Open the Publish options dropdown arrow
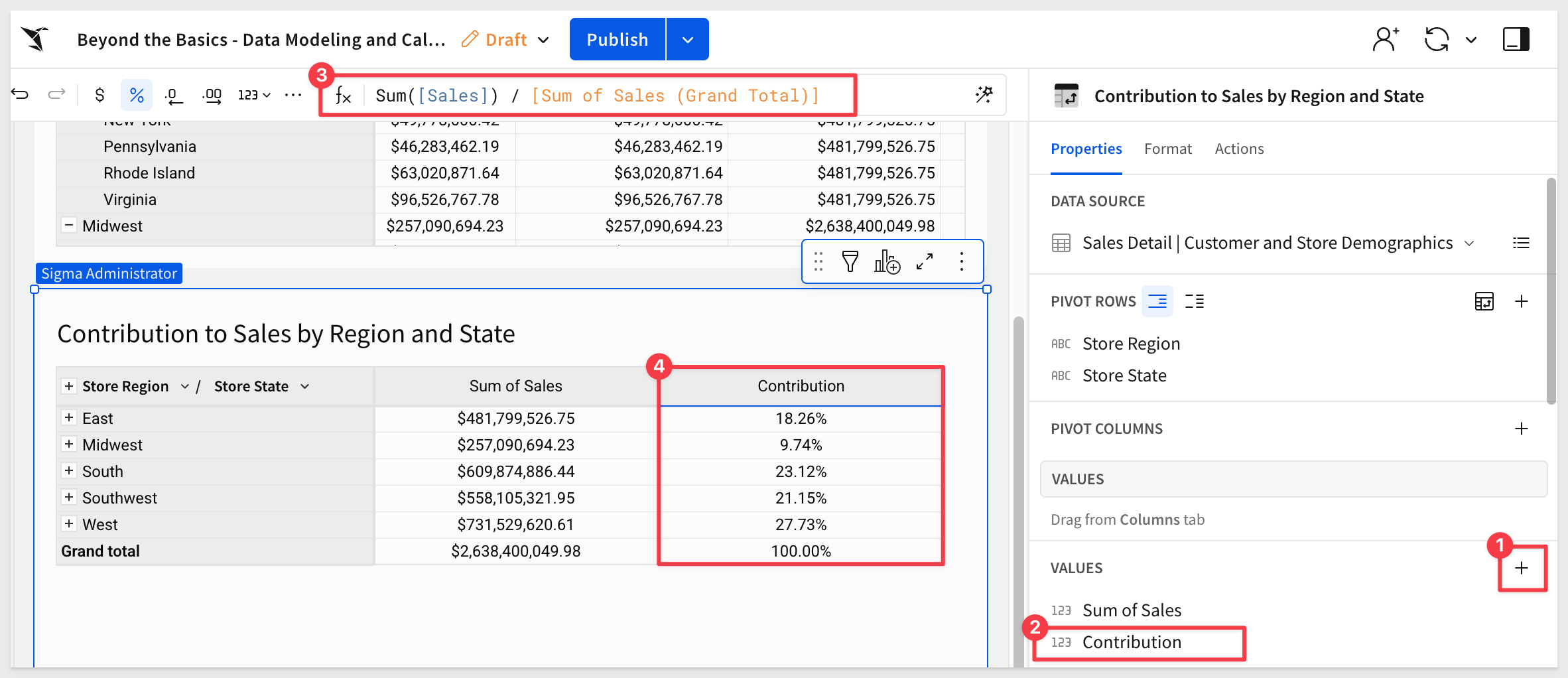The width and height of the screenshot is (1568, 678). [688, 39]
